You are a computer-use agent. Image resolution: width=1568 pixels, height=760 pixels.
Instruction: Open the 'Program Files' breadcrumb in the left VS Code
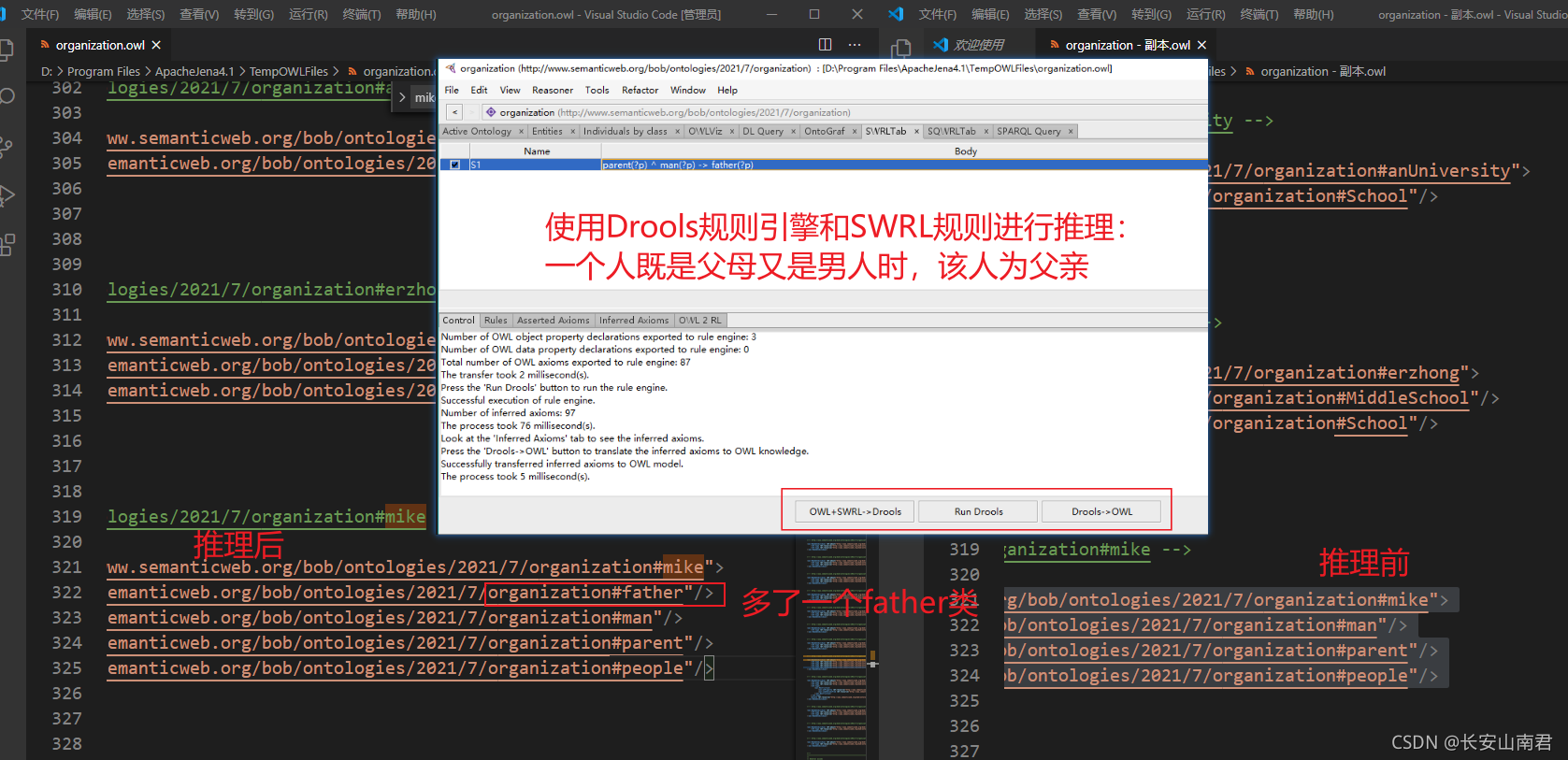pyautogui.click(x=104, y=71)
